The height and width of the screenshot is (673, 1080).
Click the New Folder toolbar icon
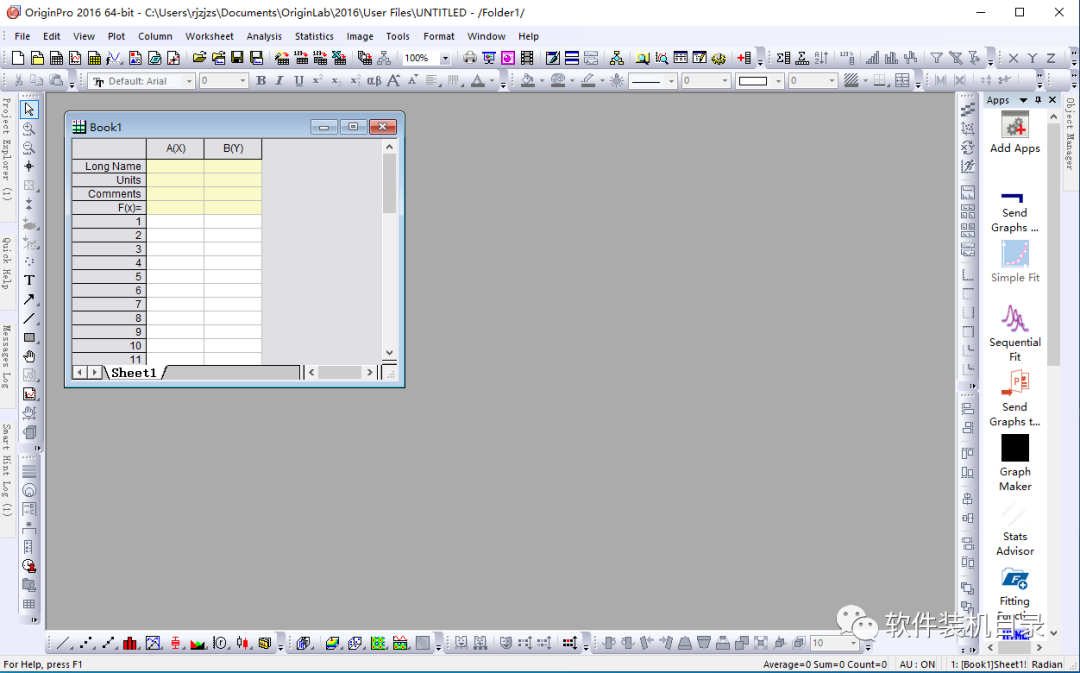[x=38, y=59]
